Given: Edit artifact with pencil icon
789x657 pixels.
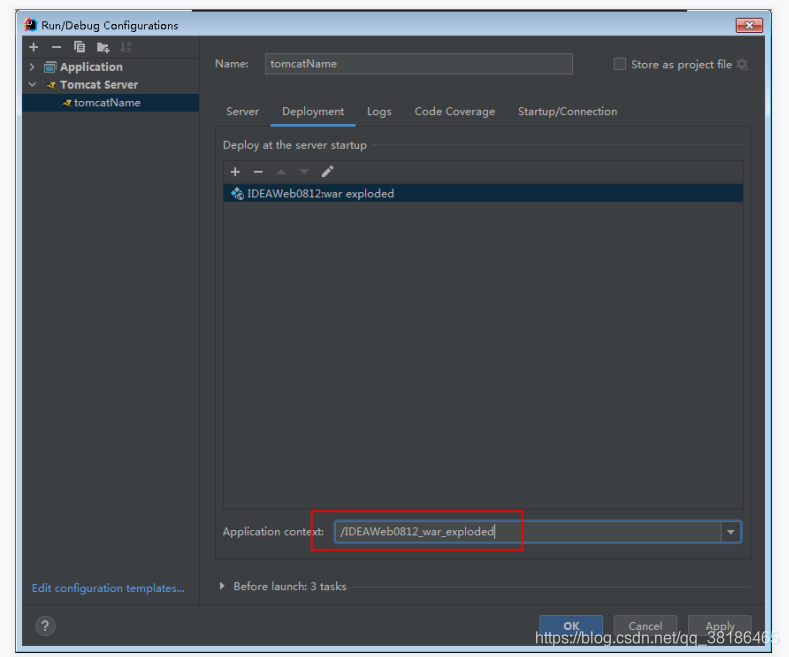Looking at the screenshot, I should pos(327,172).
